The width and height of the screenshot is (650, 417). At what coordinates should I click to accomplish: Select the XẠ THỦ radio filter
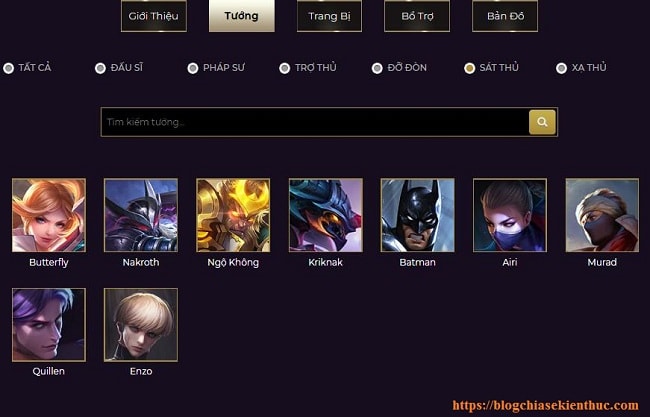pos(561,68)
